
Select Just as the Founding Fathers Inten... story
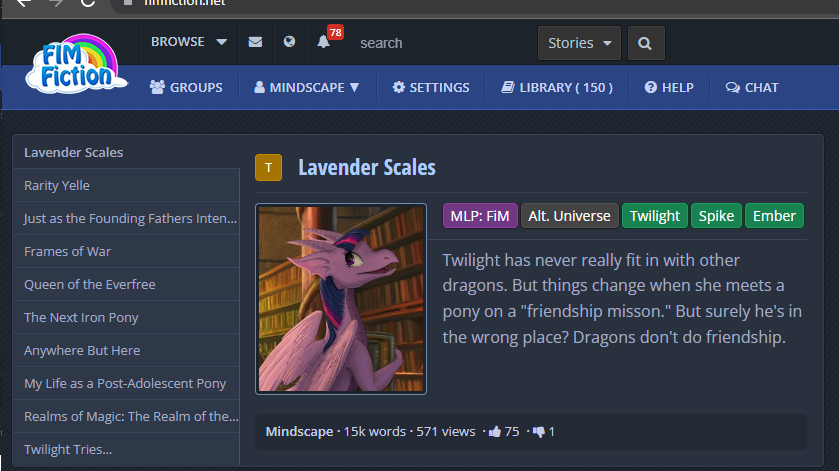127,218
